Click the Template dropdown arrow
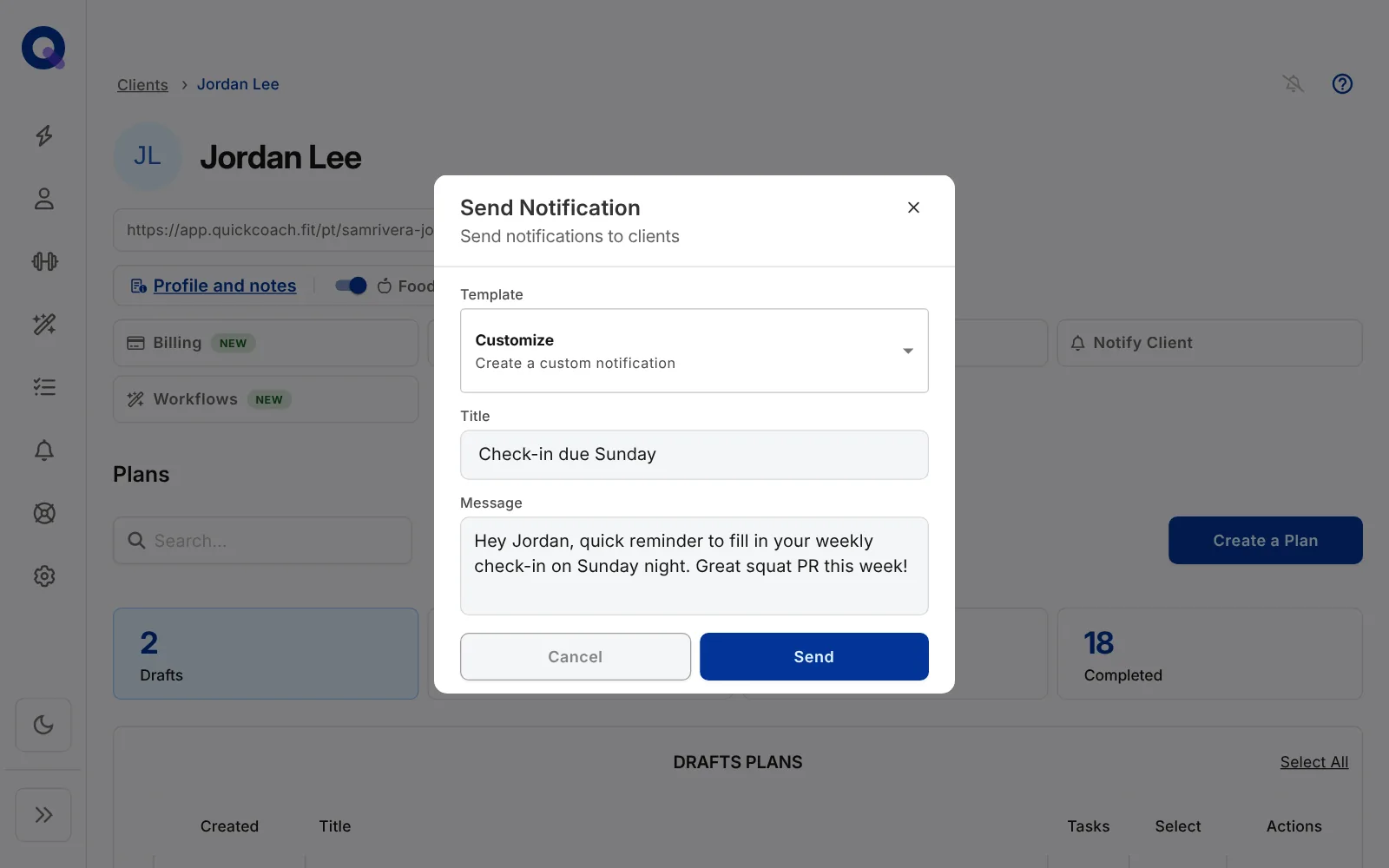 coord(908,351)
